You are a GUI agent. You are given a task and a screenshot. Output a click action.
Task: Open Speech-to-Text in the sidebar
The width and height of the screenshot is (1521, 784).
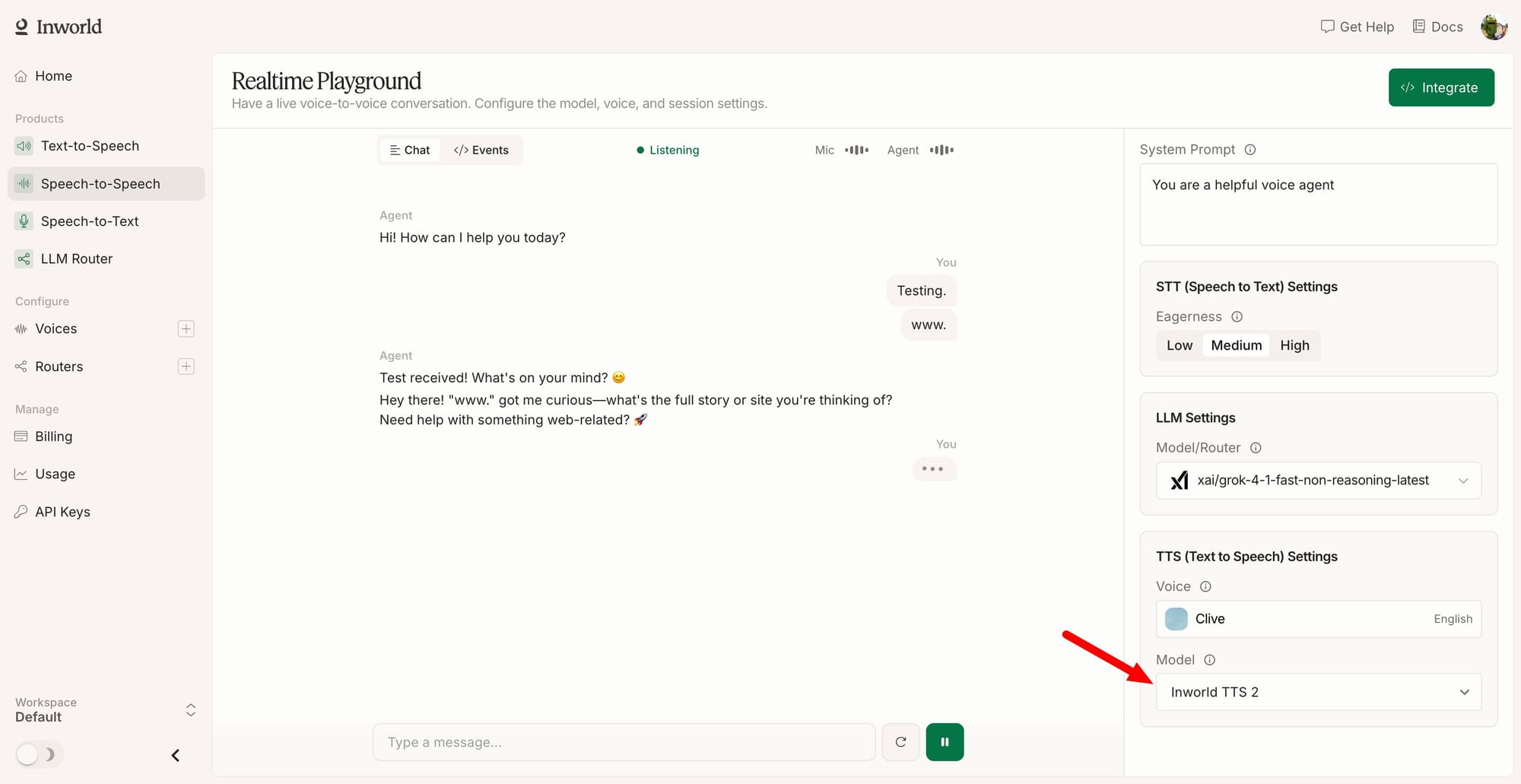(x=106, y=221)
